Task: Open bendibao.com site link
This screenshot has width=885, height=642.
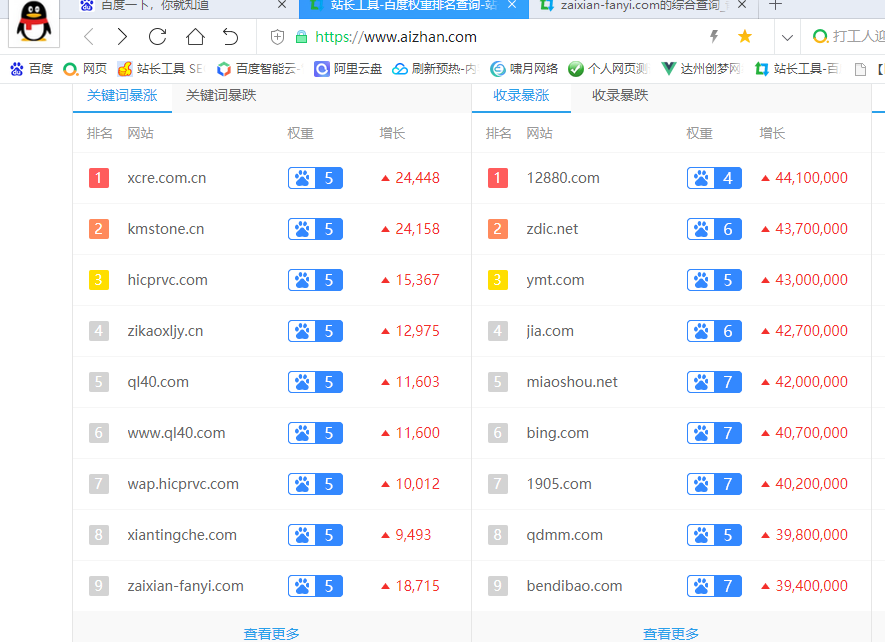Action: (x=574, y=586)
